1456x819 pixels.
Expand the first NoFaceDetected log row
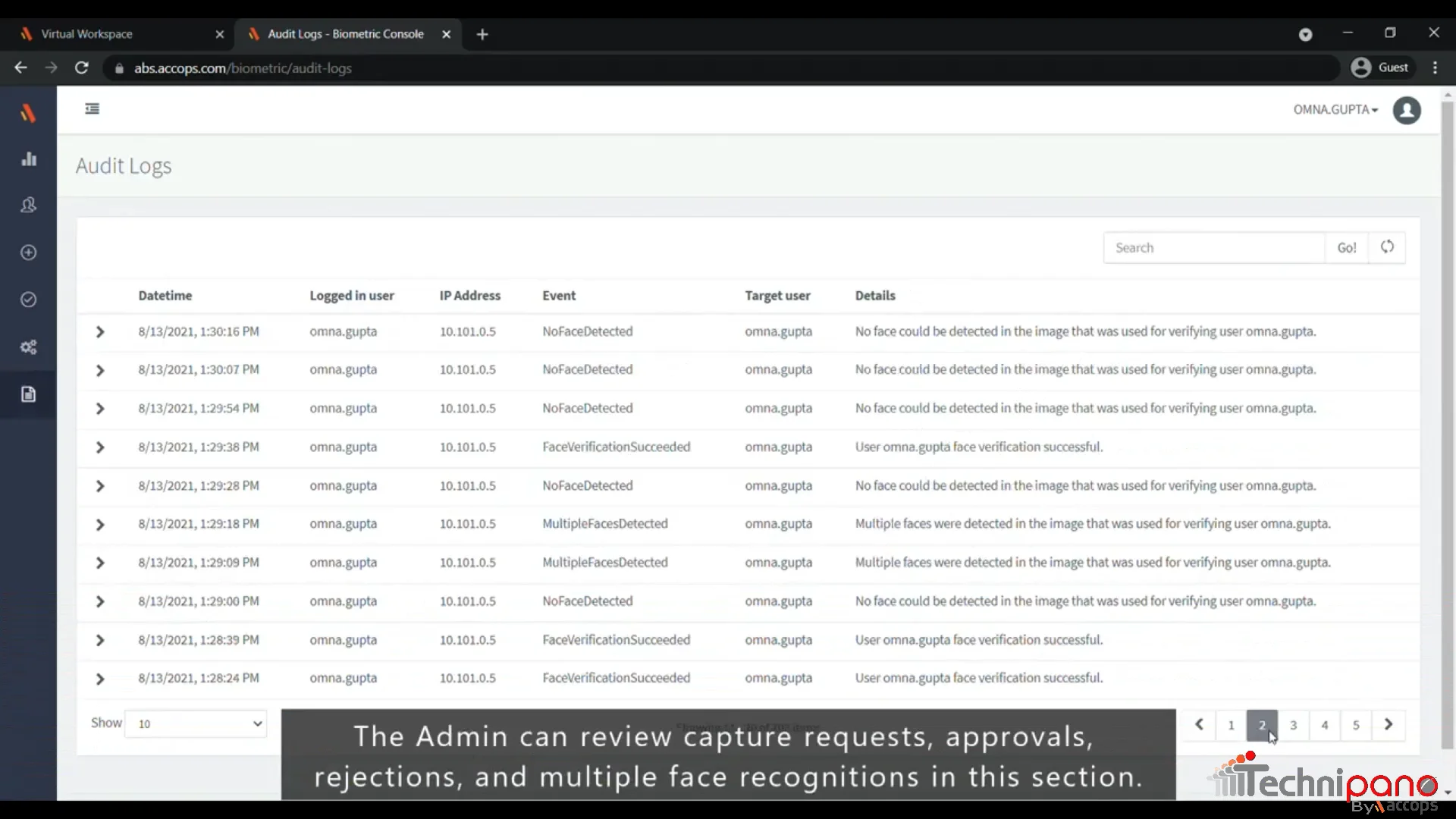[99, 331]
